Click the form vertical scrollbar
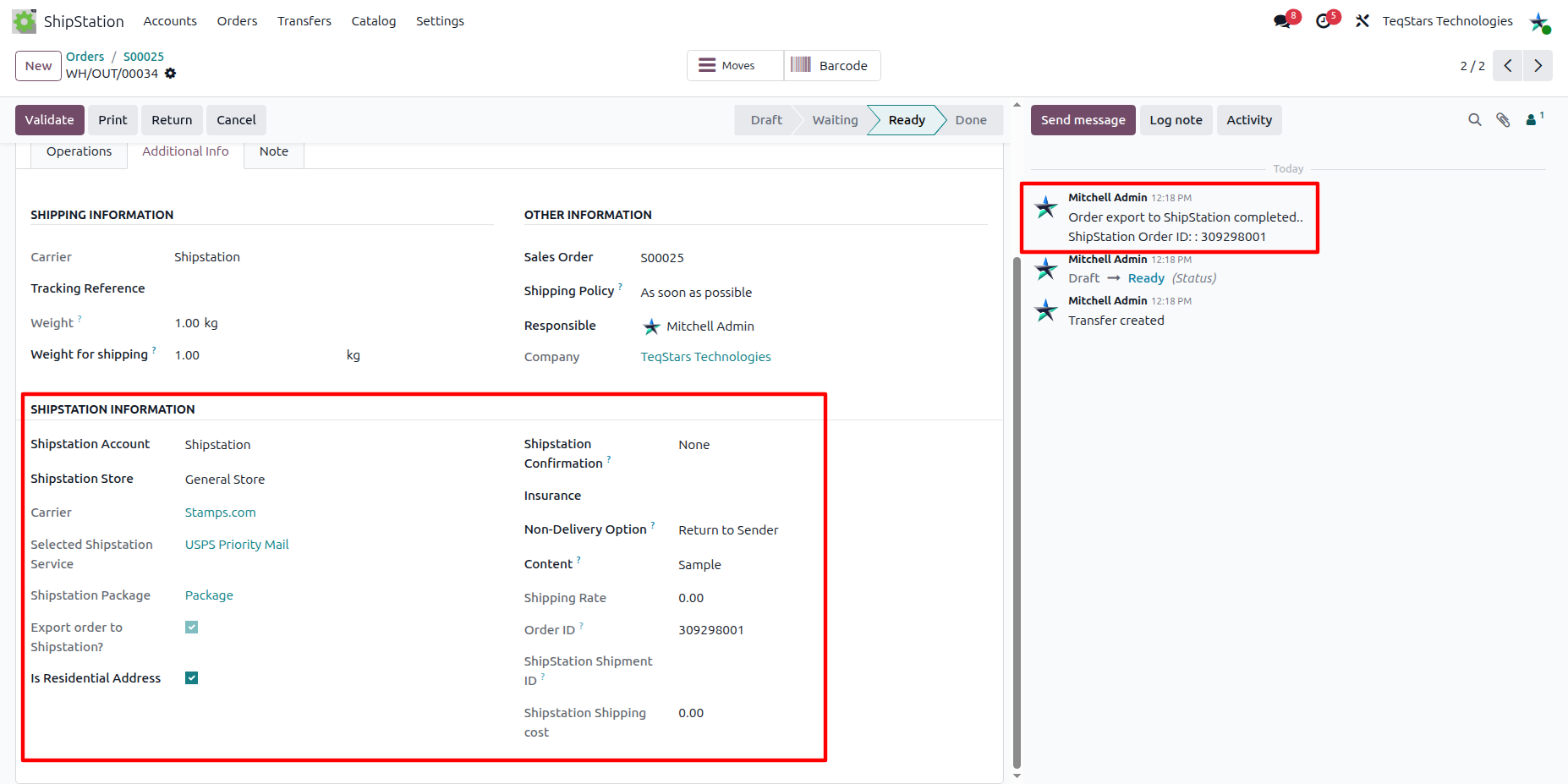 click(x=1017, y=512)
